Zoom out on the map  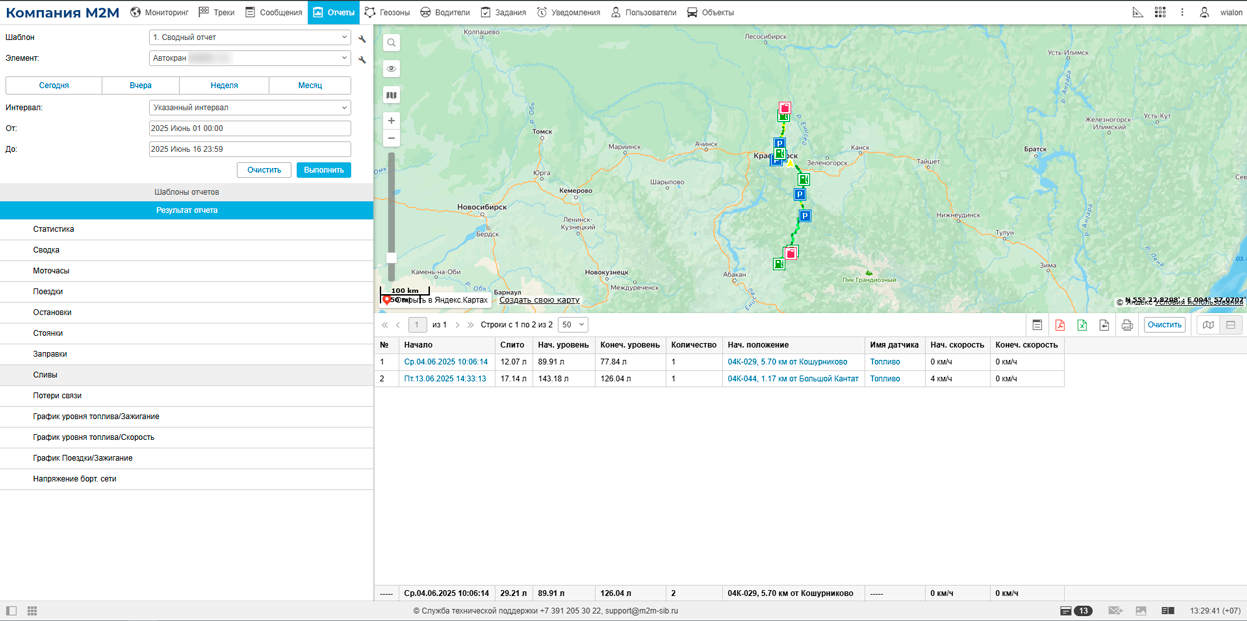click(391, 138)
